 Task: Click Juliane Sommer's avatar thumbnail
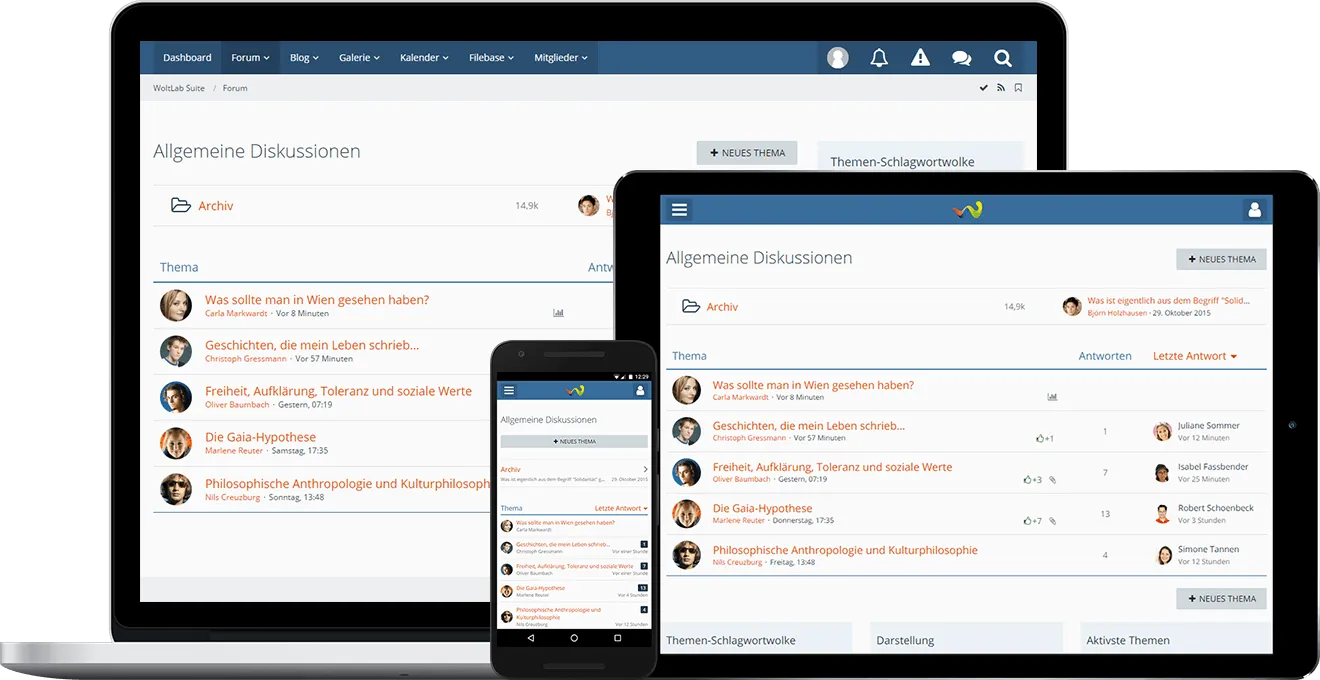click(x=1162, y=432)
